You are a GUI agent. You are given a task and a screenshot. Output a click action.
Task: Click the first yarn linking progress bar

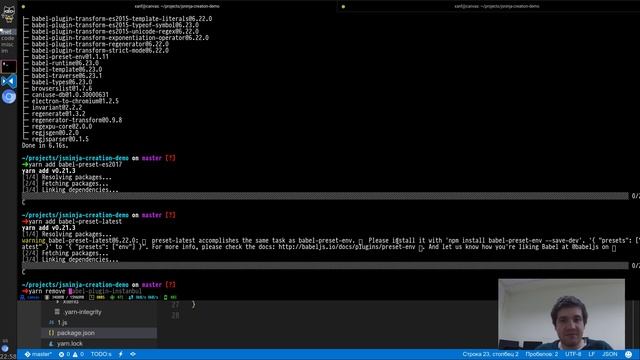325,196
